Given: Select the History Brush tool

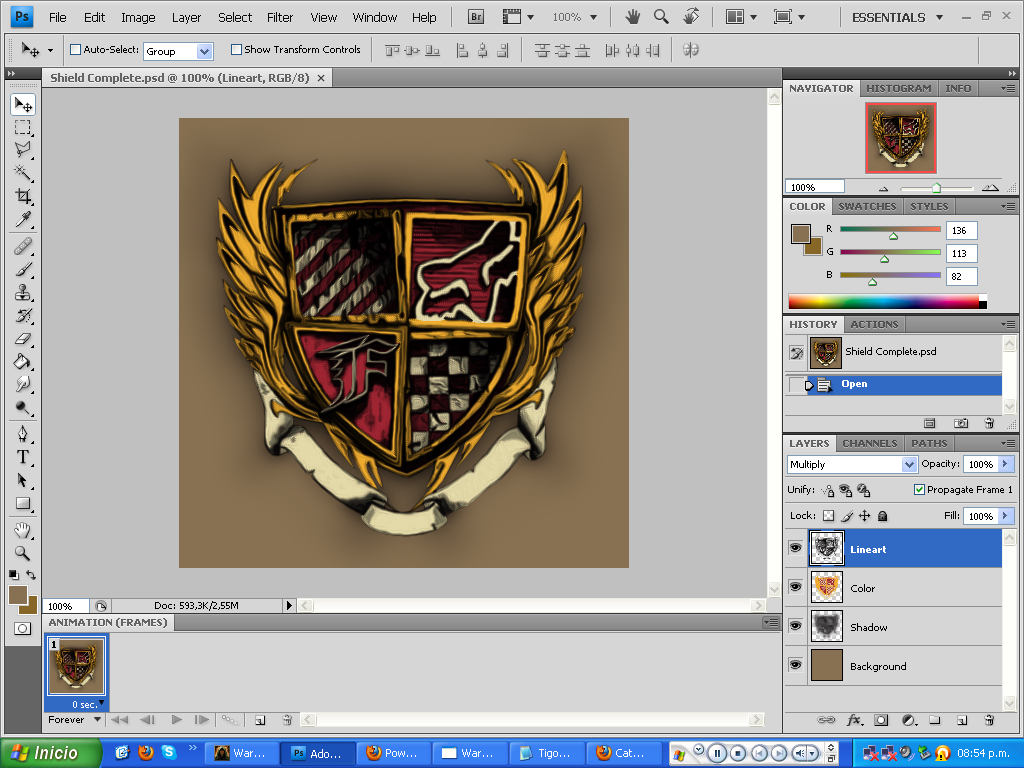Looking at the screenshot, I should click(23, 315).
